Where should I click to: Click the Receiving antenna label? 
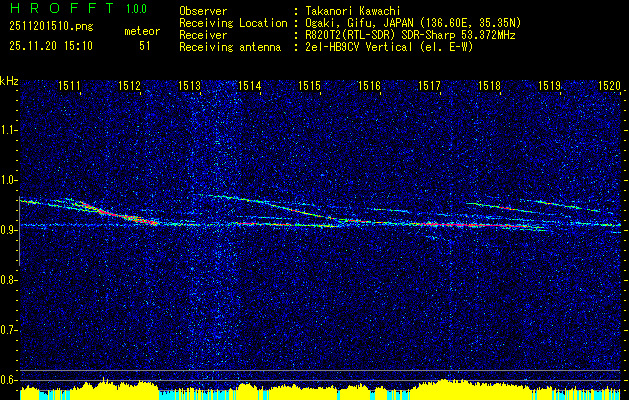click(x=230, y=47)
